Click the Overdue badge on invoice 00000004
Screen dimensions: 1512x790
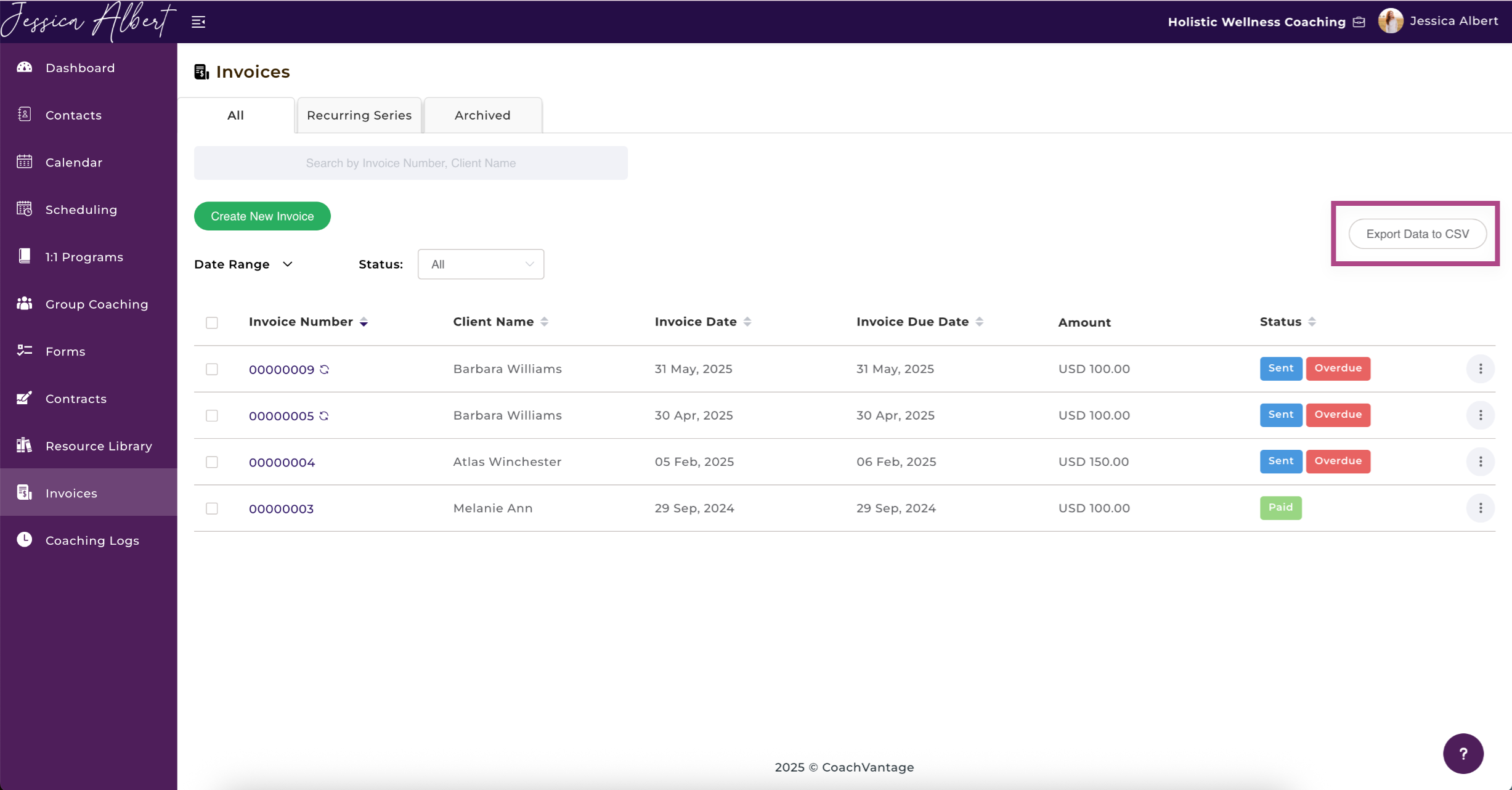click(x=1338, y=462)
